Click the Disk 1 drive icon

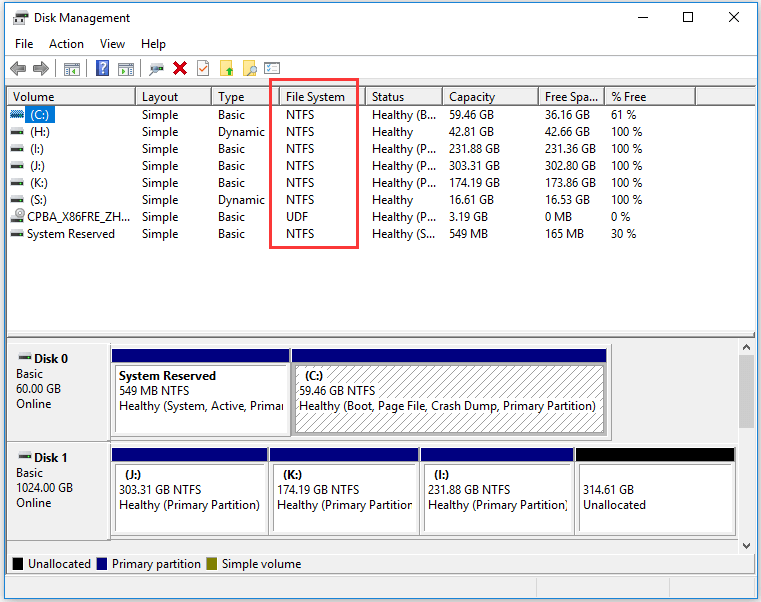pos(24,456)
